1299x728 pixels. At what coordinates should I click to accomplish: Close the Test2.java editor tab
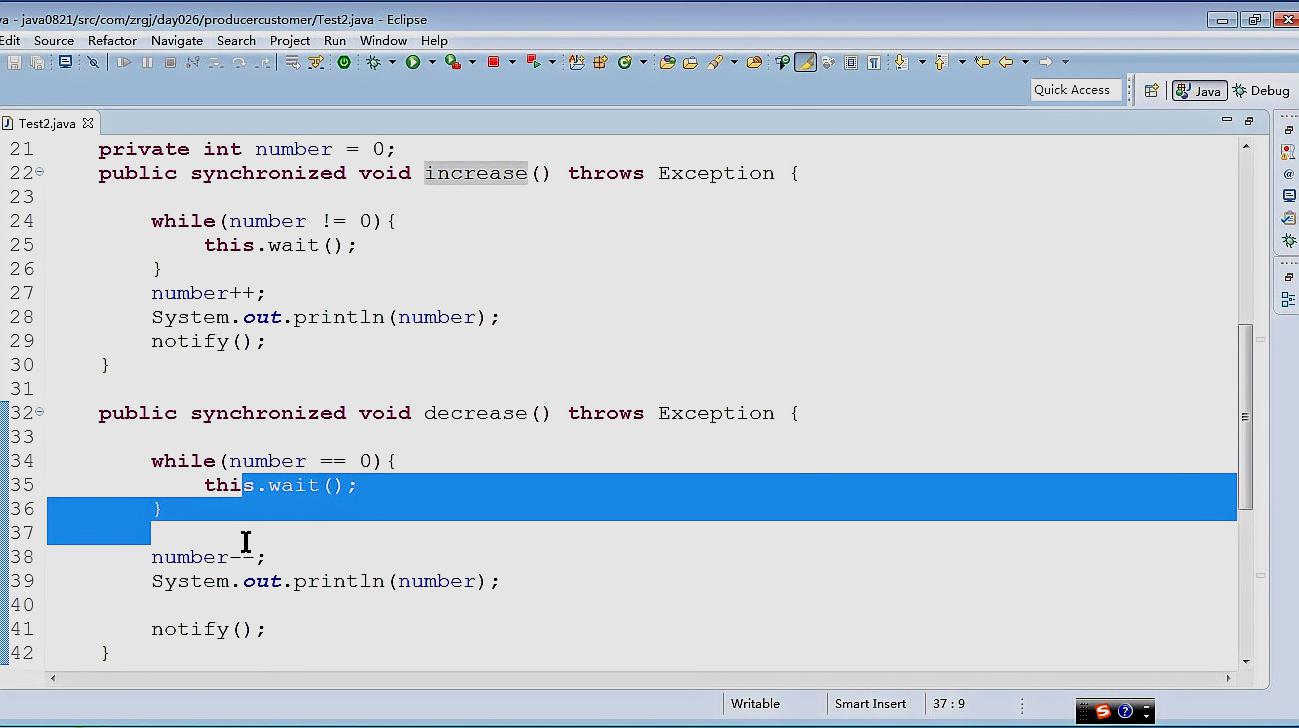coord(88,123)
